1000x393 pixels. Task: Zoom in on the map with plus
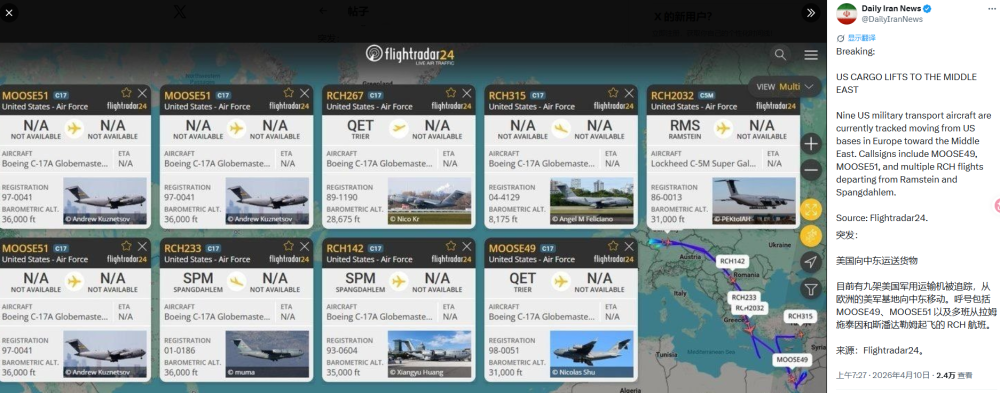click(811, 144)
